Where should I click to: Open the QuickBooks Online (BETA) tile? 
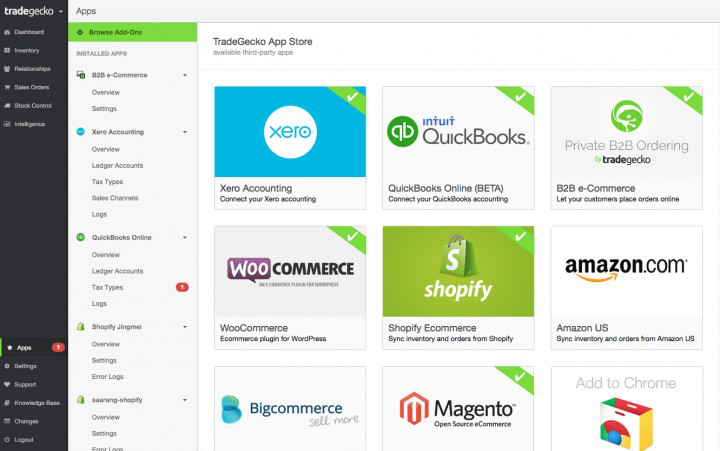(x=458, y=148)
